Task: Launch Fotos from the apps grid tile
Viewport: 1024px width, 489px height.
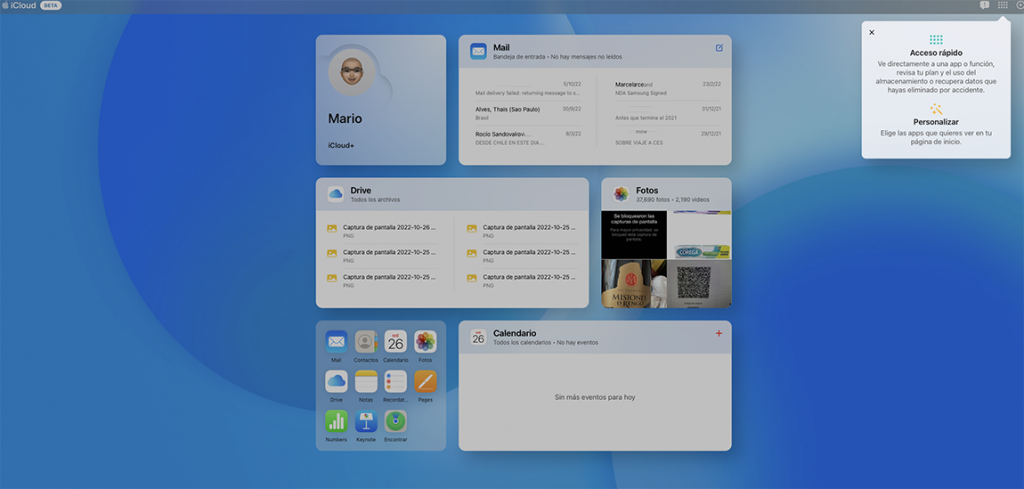Action: point(425,341)
